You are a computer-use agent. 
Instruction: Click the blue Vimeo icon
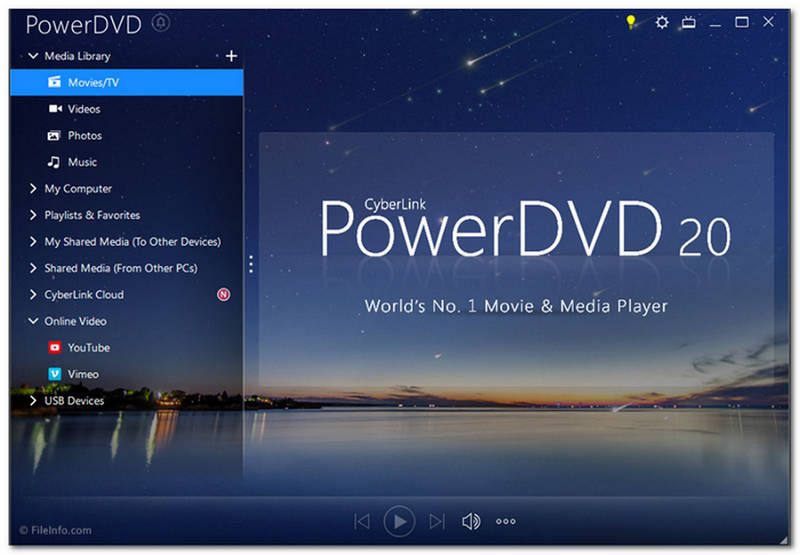55,374
